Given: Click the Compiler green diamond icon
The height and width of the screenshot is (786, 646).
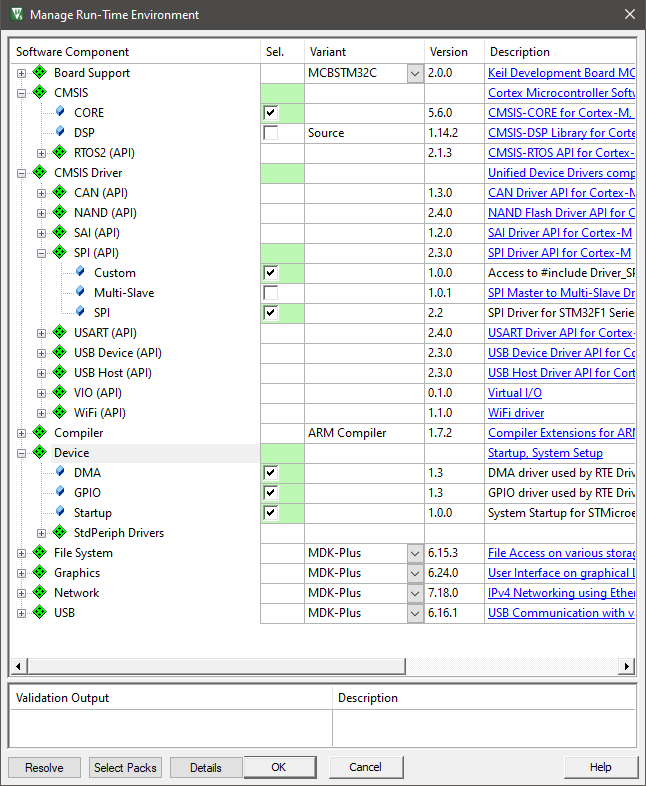Looking at the screenshot, I should (40, 432).
